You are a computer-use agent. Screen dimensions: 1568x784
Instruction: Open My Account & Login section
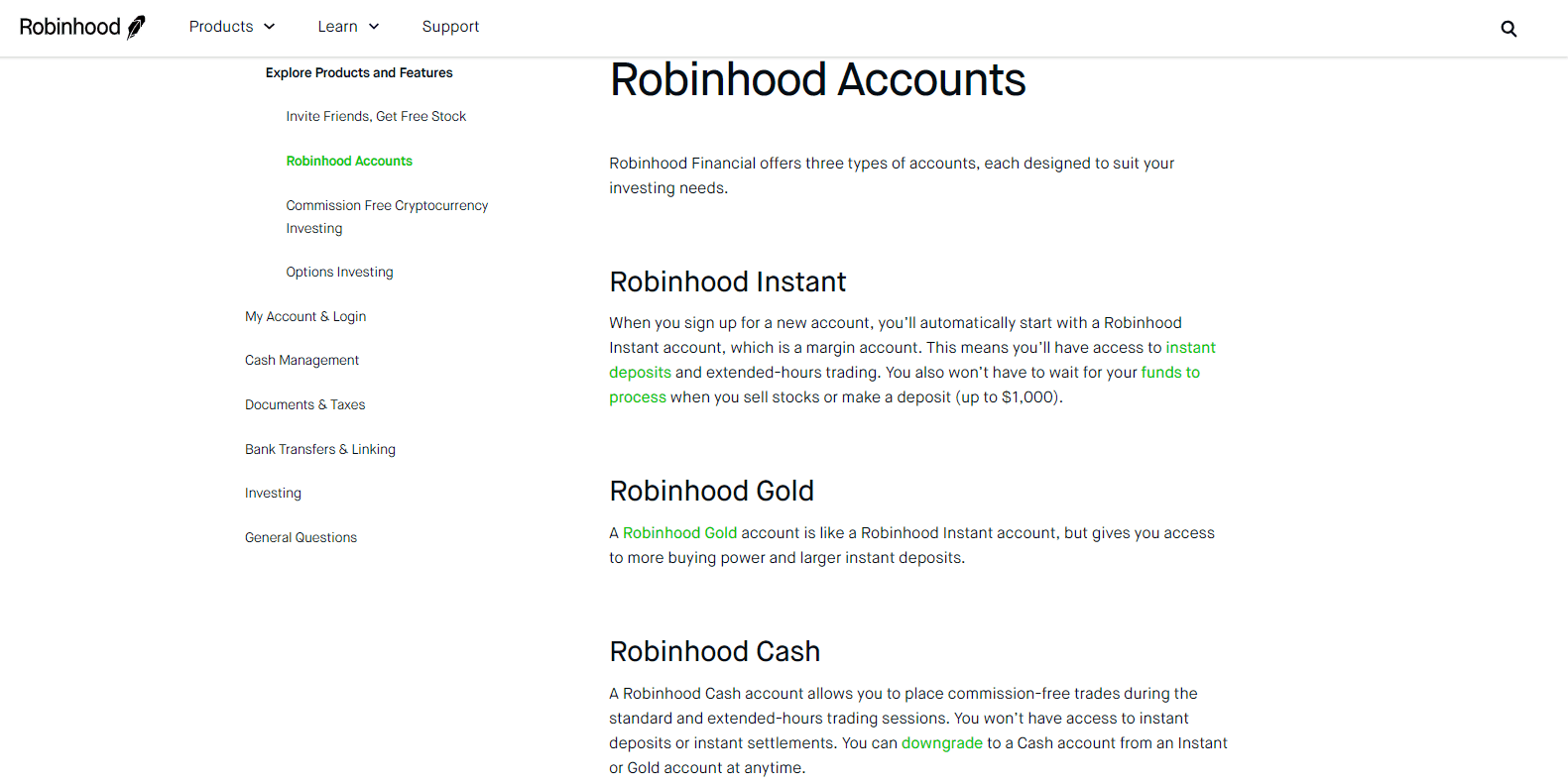pyautogui.click(x=305, y=316)
